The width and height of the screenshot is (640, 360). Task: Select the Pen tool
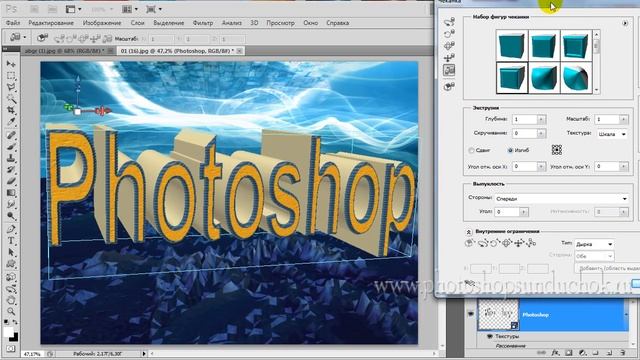[x=11, y=229]
